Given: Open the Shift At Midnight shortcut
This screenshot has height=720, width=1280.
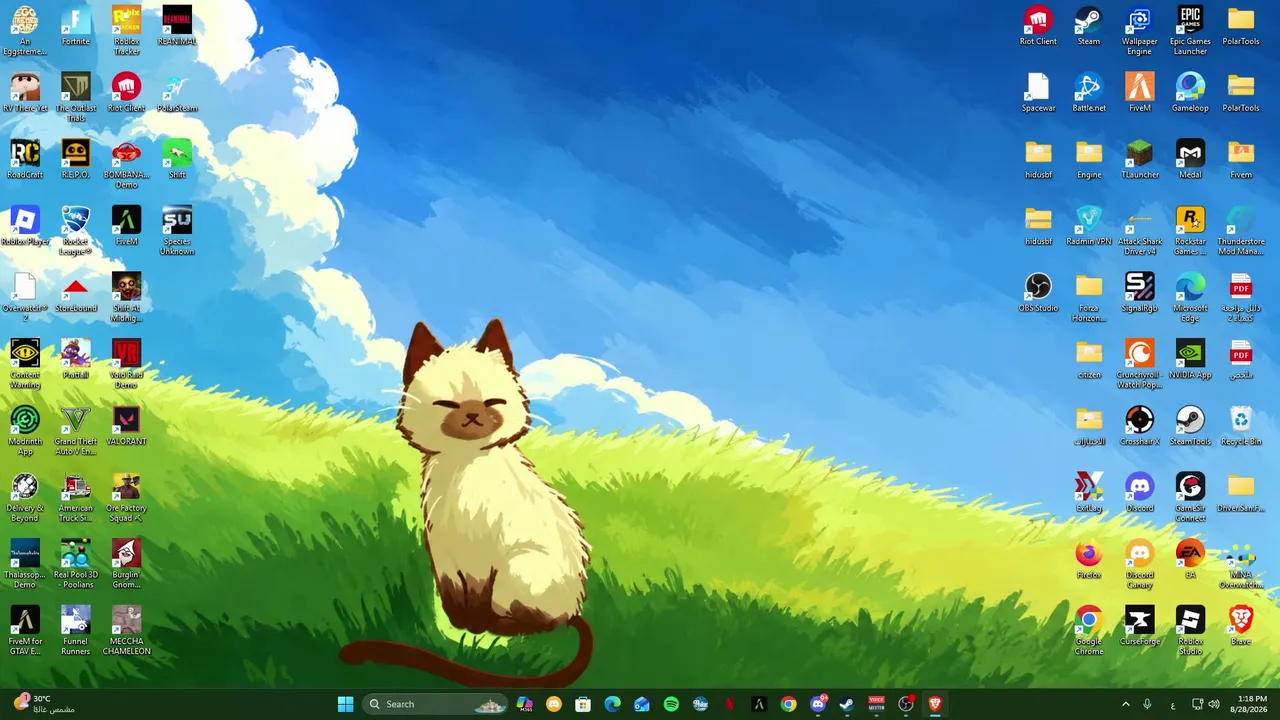Looking at the screenshot, I should click(126, 297).
